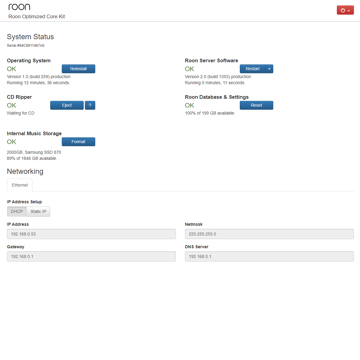
Task: Restart Roon Server Software
Action: [253, 69]
